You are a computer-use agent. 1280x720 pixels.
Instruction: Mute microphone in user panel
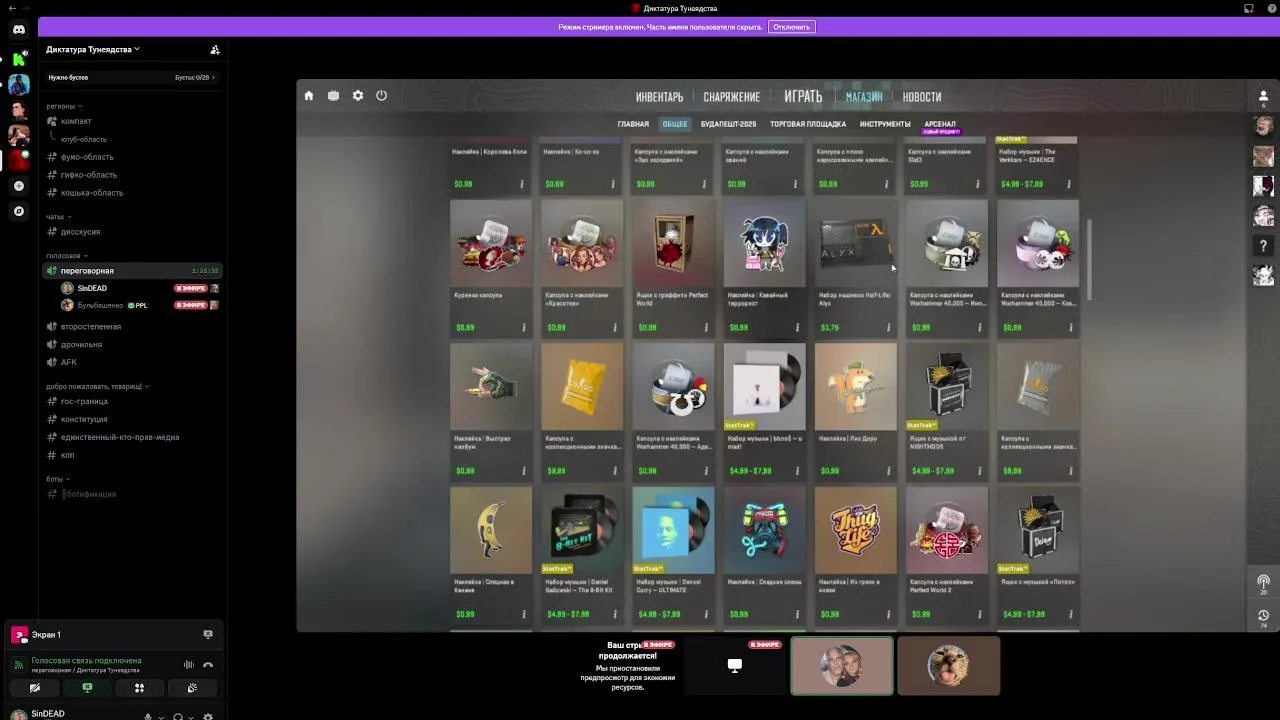pyautogui.click(x=148, y=716)
